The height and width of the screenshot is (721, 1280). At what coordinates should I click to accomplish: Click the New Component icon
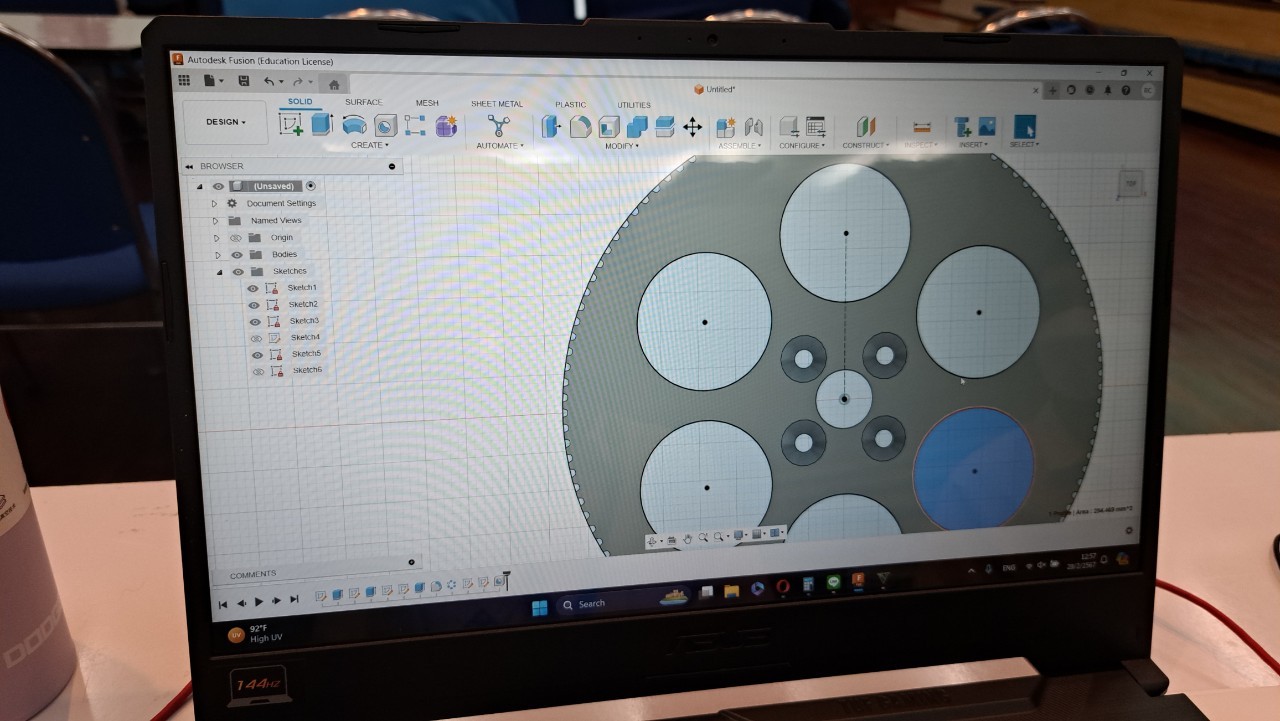coord(726,127)
